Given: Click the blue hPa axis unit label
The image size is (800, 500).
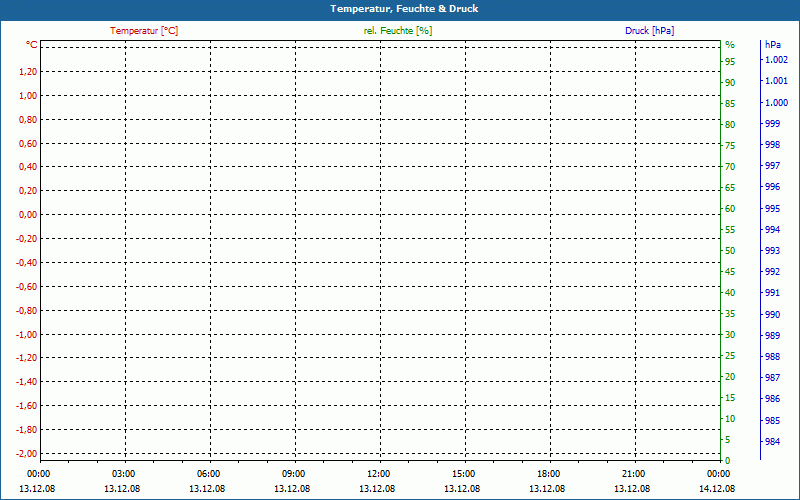Looking at the screenshot, I should click(773, 45).
